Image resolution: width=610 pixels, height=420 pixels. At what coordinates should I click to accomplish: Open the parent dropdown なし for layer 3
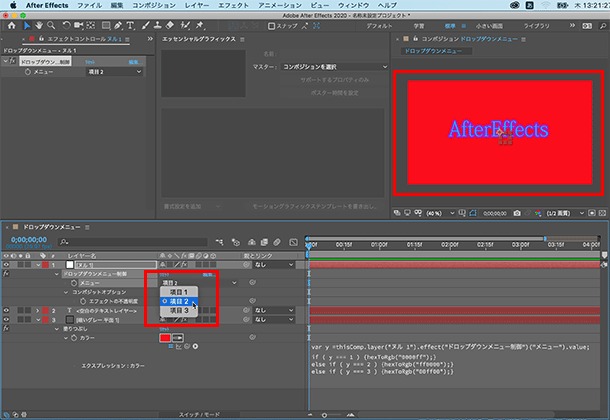(x=274, y=320)
